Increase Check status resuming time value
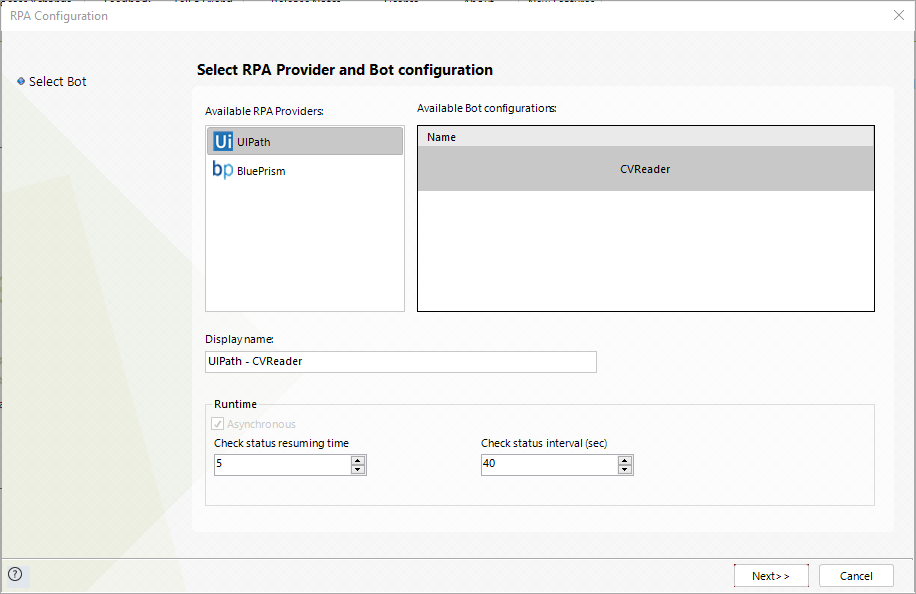Screen dimensions: 916x594 (x=358, y=460)
